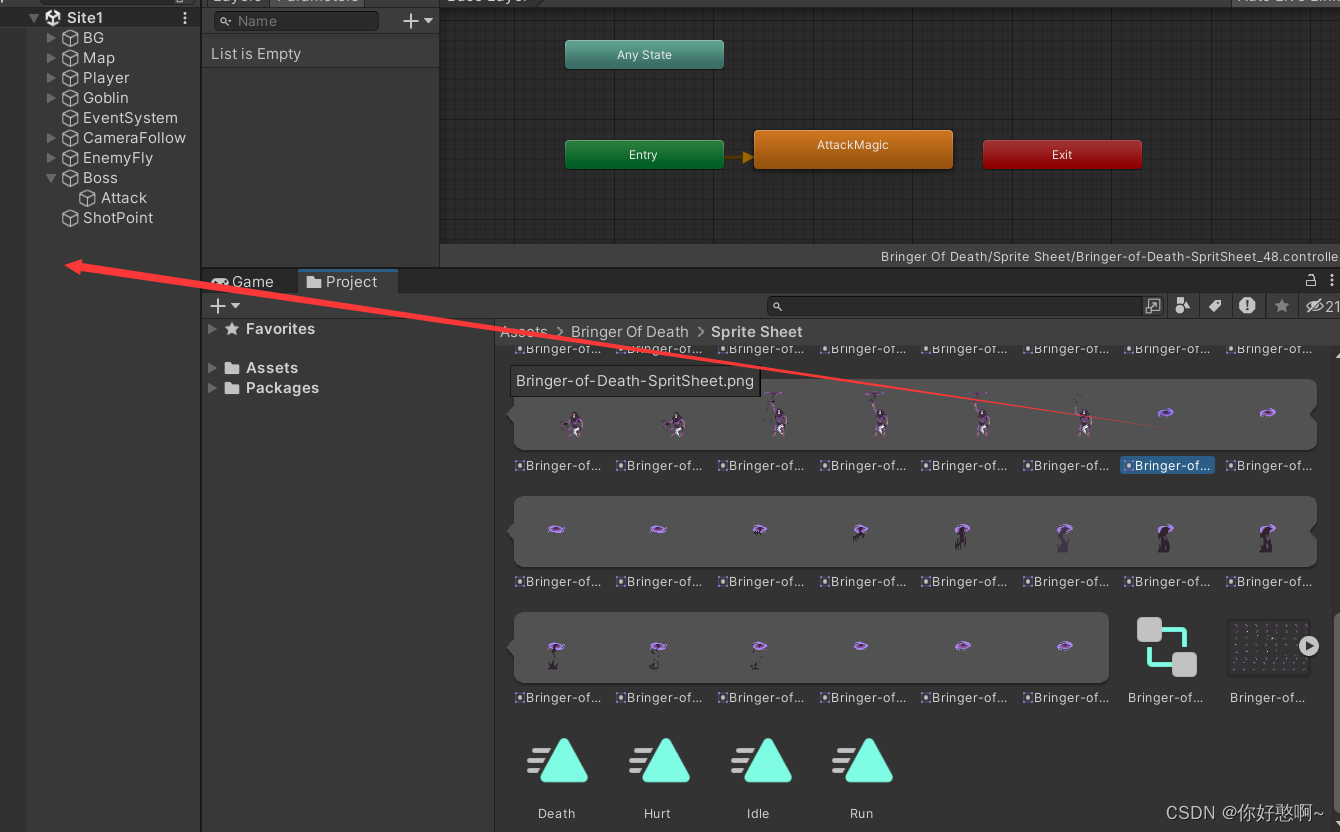This screenshot has width=1340, height=832.
Task: Select Favorites label in Project tree
Action: tap(280, 329)
